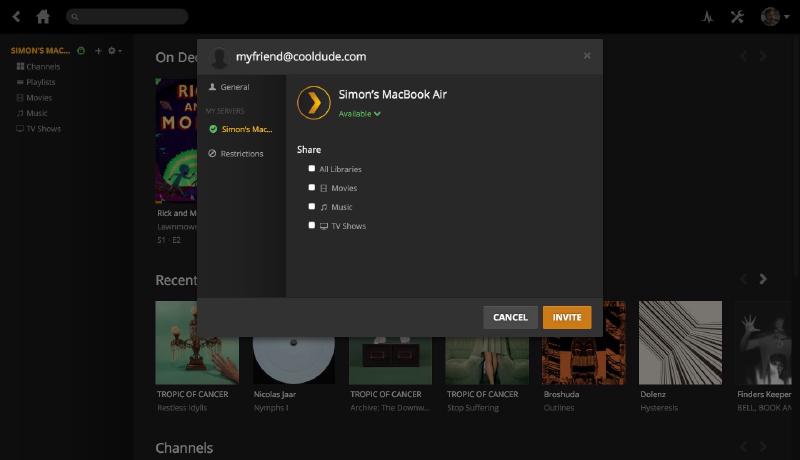The height and width of the screenshot is (460, 800).
Task: Click the Hysteresis album title
Action: pyautogui.click(x=659, y=408)
